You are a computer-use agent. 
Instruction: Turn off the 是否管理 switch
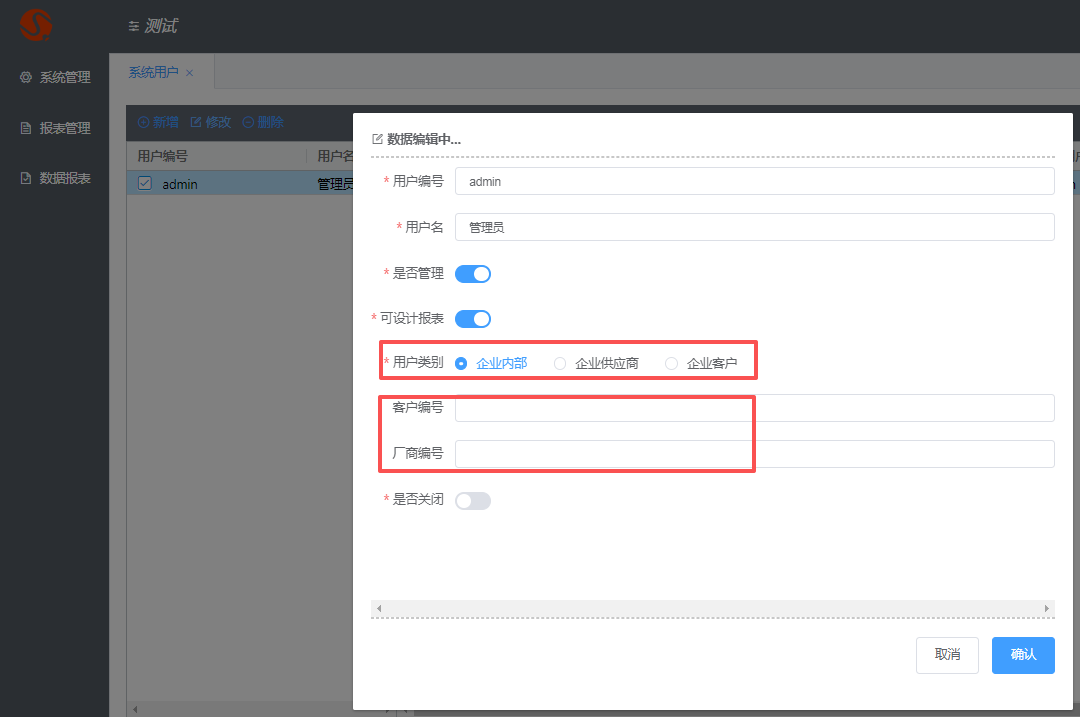(473, 274)
